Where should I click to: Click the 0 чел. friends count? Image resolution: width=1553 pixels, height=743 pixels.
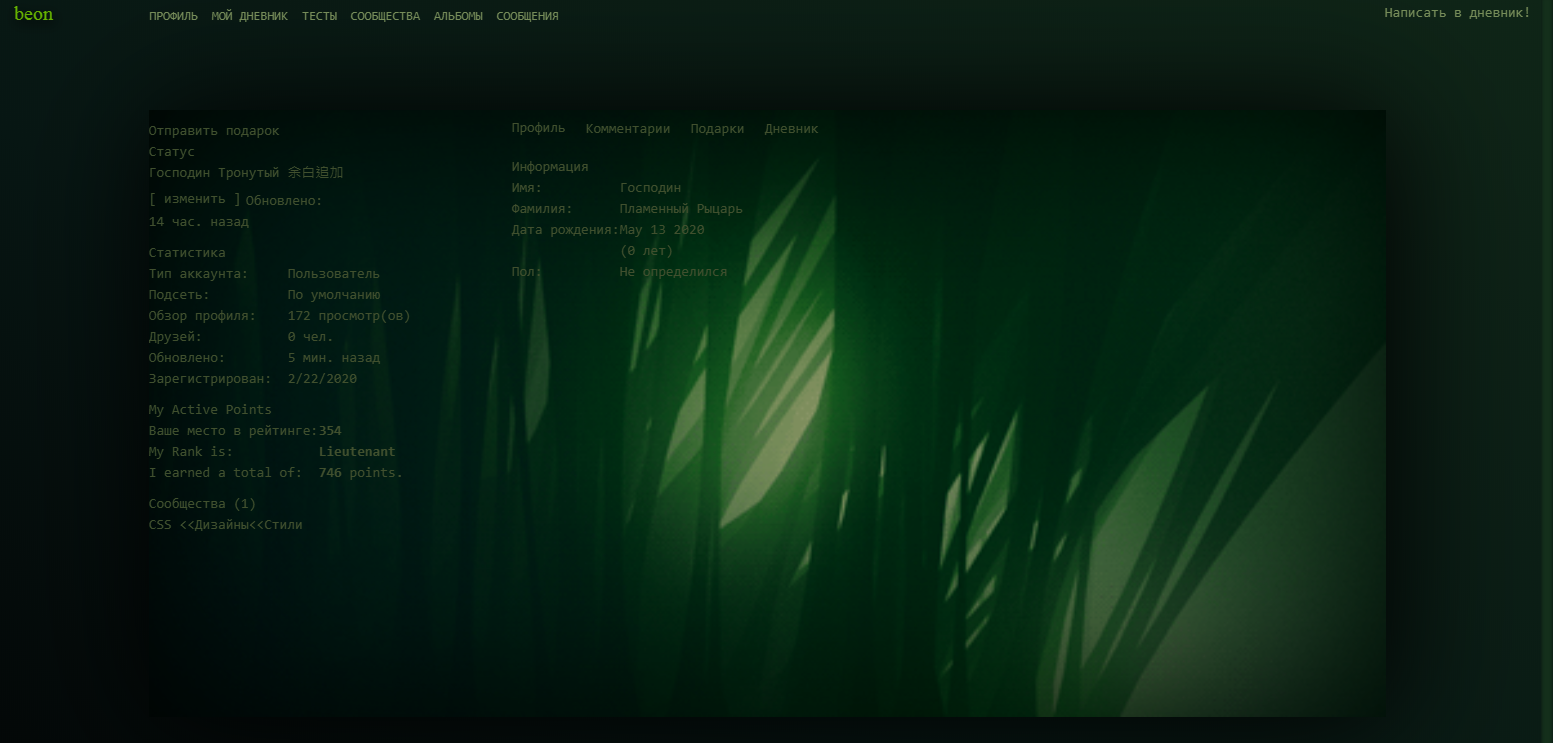pos(310,337)
